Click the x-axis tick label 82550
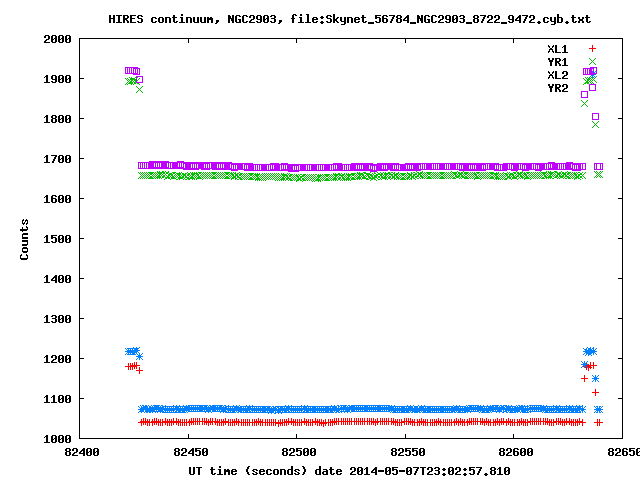 [408, 452]
